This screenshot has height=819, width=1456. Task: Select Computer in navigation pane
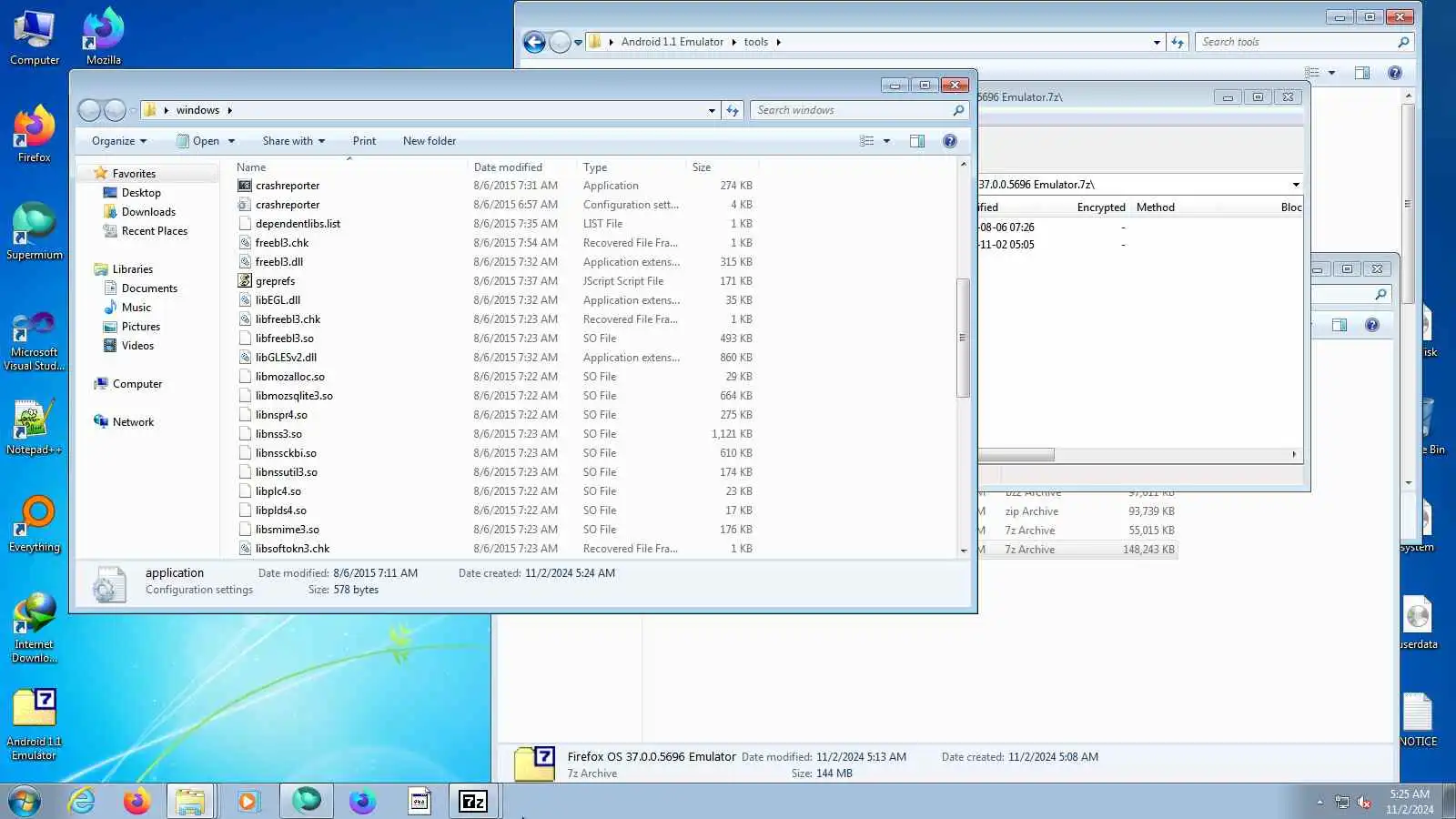point(137,384)
